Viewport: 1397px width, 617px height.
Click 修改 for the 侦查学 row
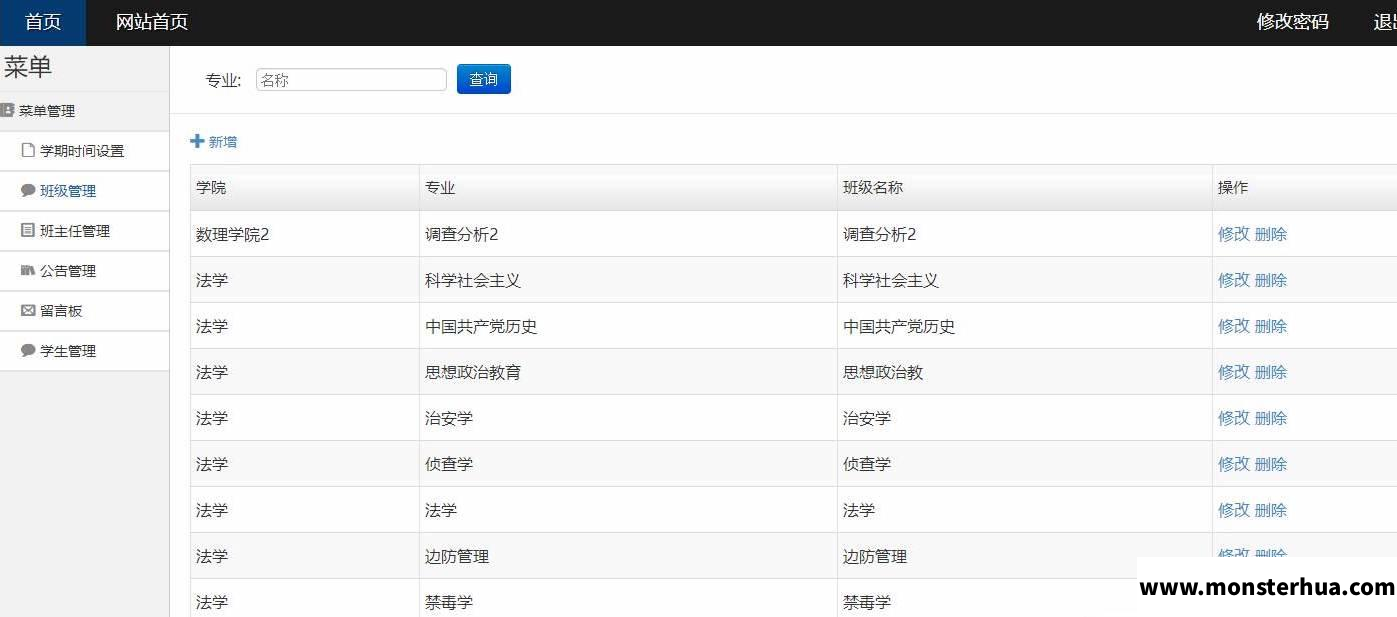pos(1234,464)
